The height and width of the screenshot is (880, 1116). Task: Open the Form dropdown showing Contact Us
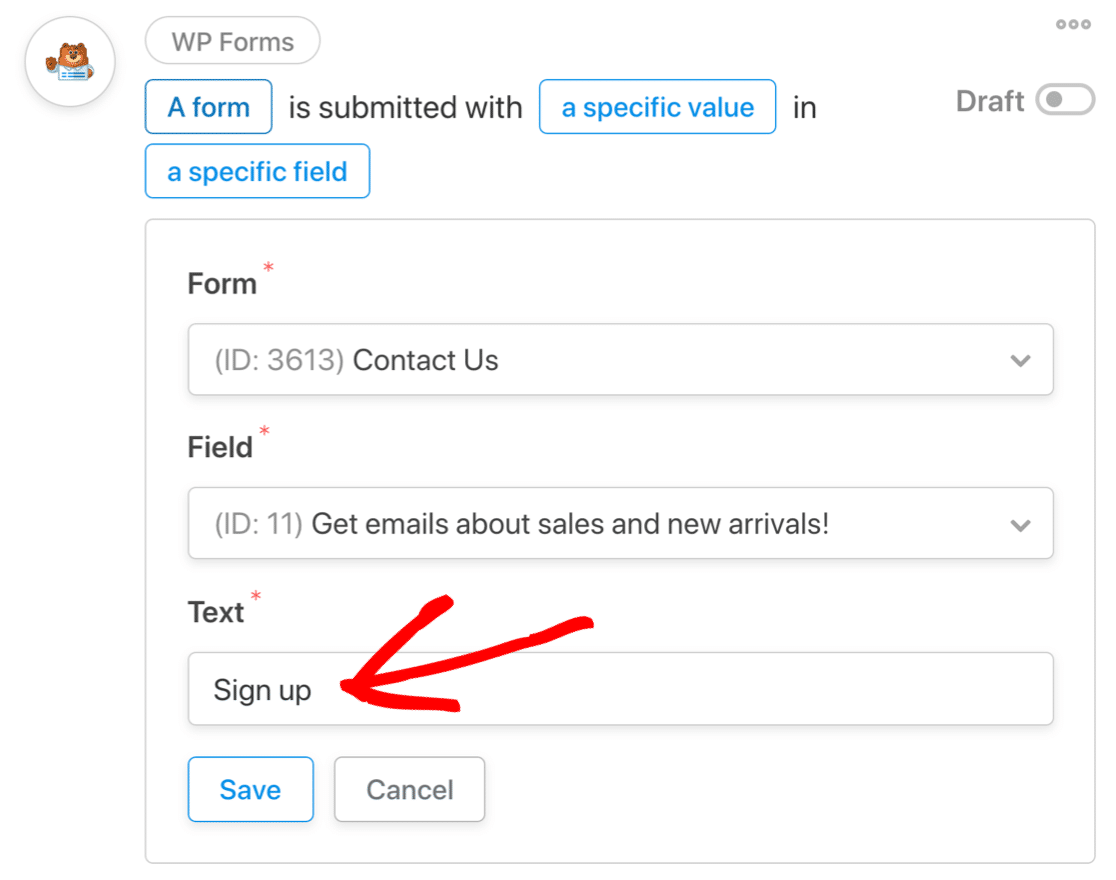pyautogui.click(x=600, y=359)
